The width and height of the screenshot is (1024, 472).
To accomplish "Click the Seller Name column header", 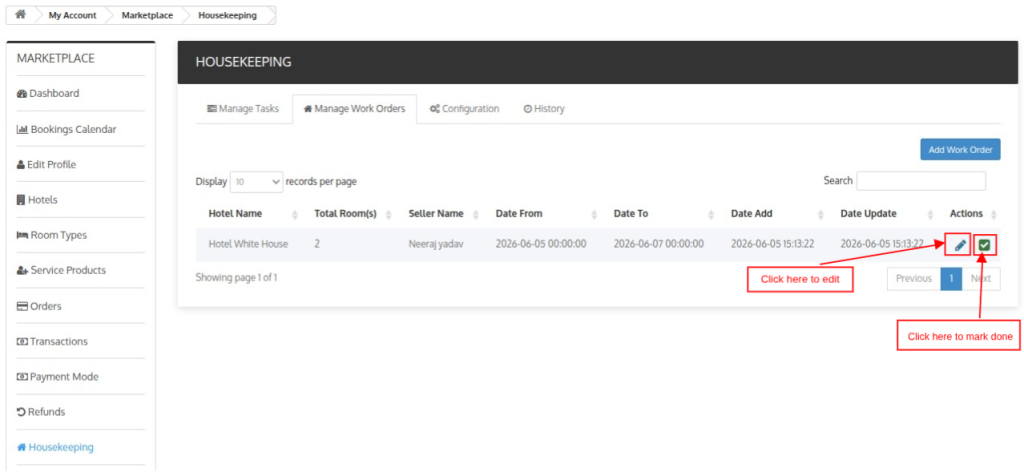I will 436,213.
